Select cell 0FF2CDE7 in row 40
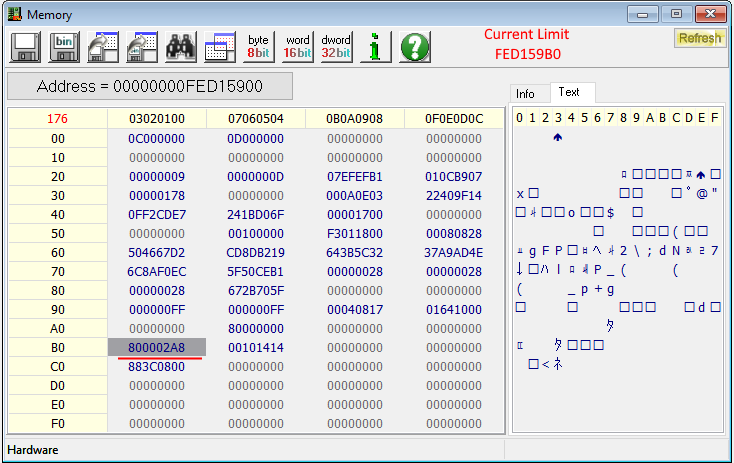This screenshot has height=463, width=734. point(157,214)
